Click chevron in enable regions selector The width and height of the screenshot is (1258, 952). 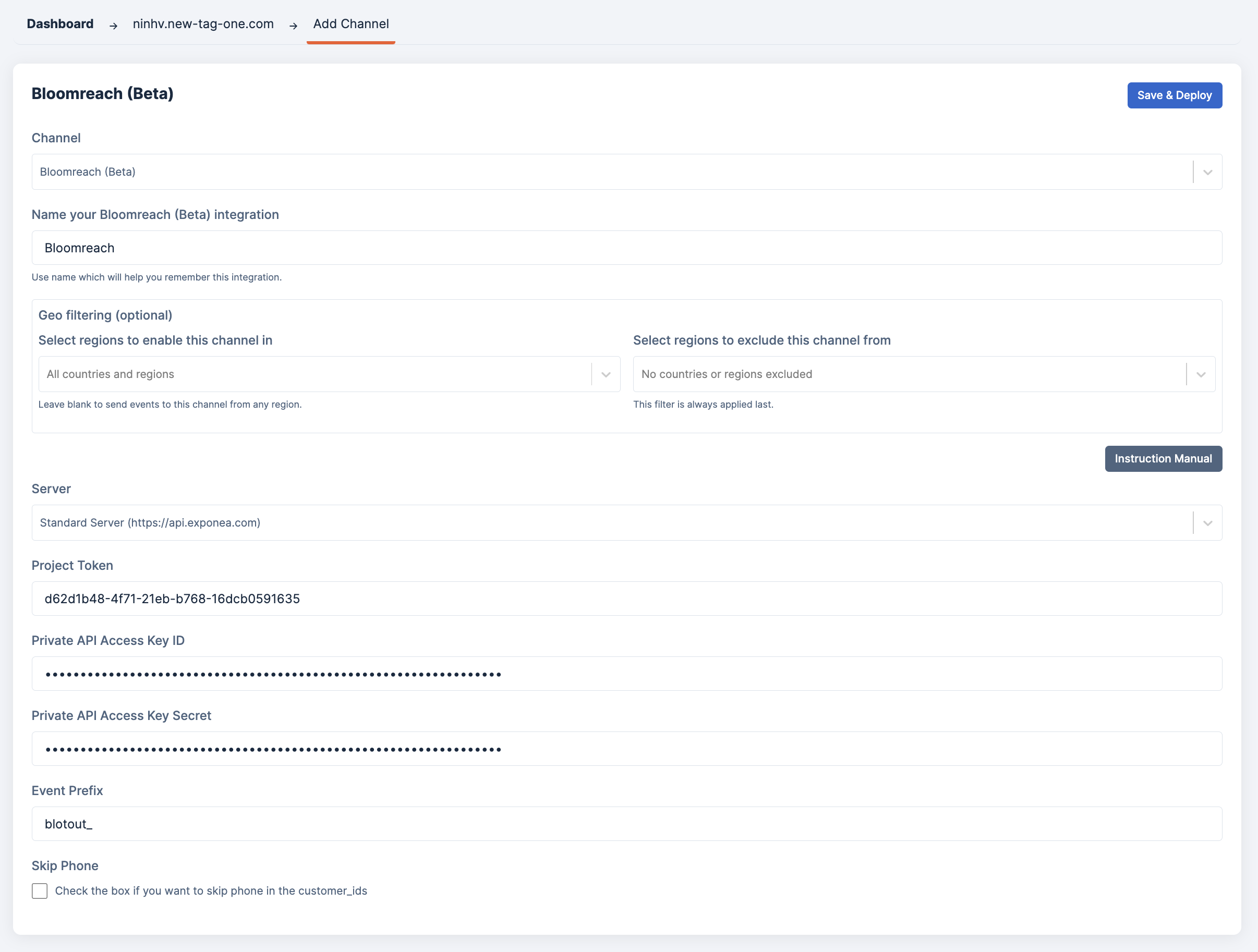pos(606,374)
